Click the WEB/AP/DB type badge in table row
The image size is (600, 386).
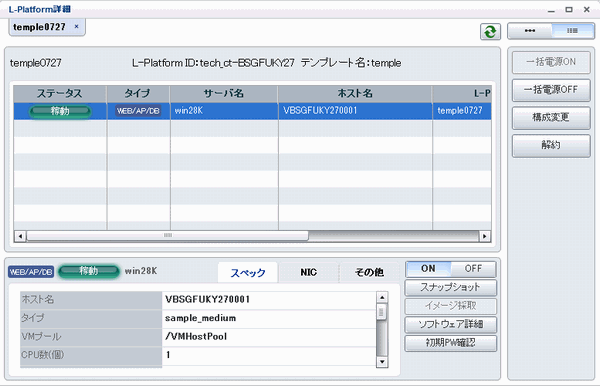point(138,111)
